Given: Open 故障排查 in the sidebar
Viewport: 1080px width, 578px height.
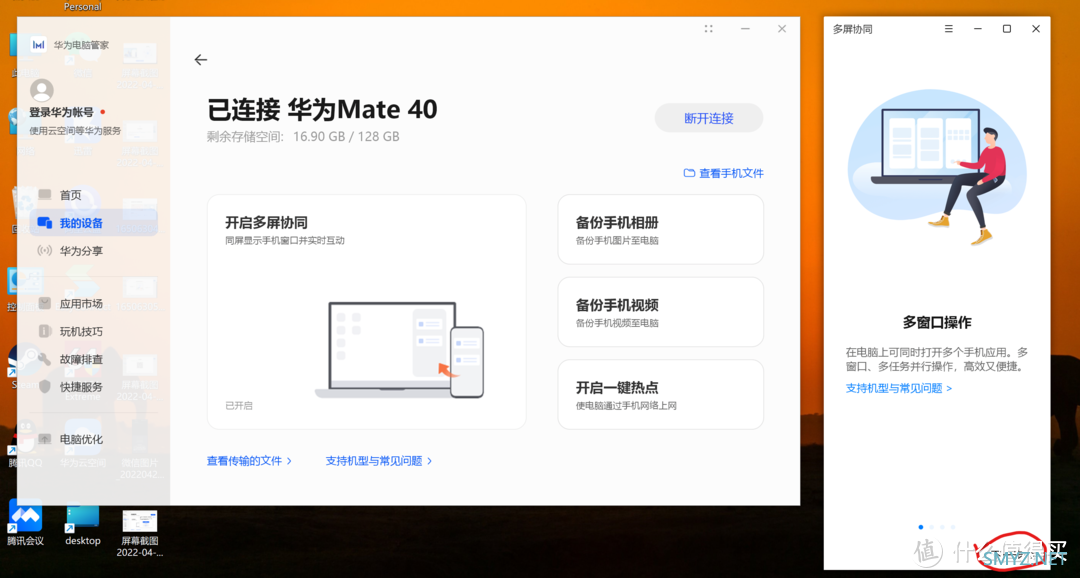Looking at the screenshot, I should pyautogui.click(x=93, y=359).
